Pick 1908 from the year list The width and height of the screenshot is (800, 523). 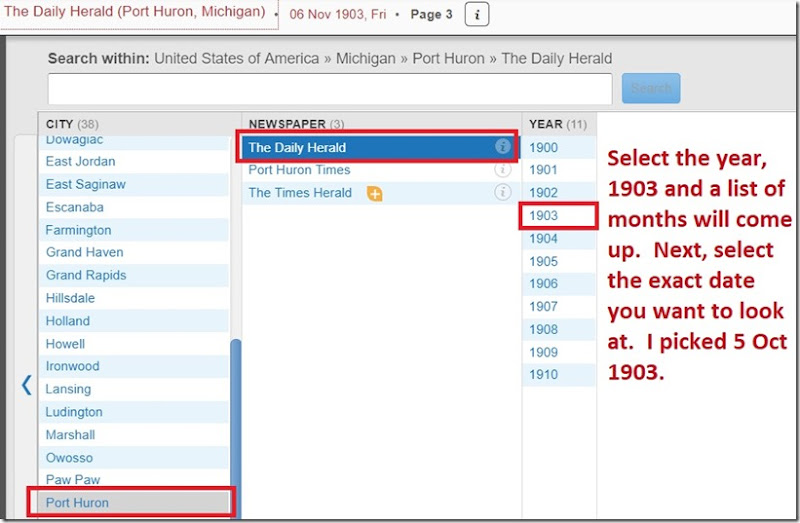[559, 329]
